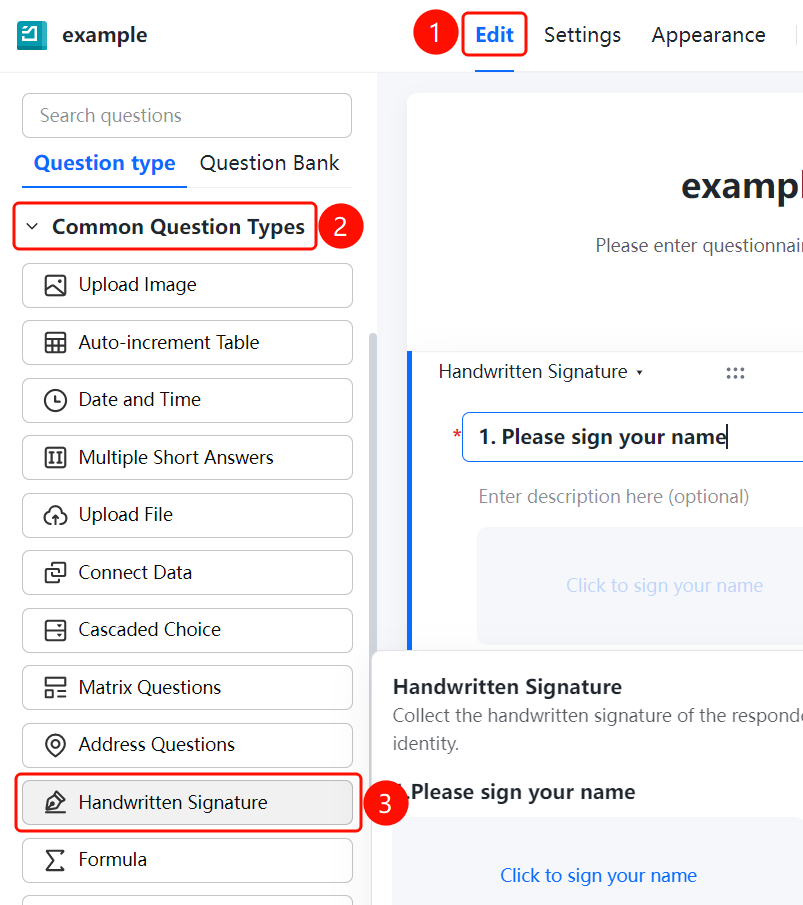Click the drag handle dots on the question

[x=735, y=373]
